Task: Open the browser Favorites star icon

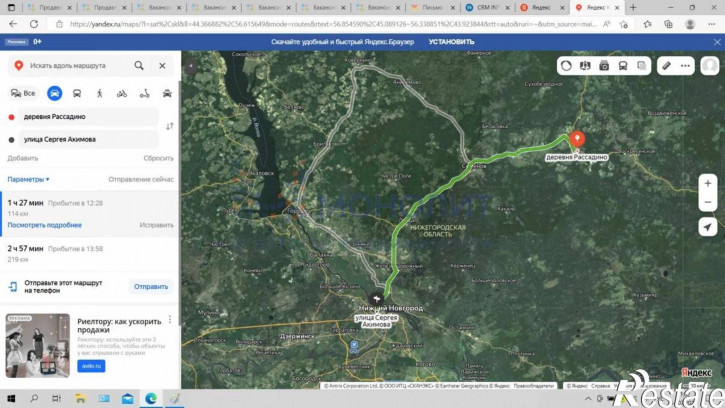Action: click(647, 24)
